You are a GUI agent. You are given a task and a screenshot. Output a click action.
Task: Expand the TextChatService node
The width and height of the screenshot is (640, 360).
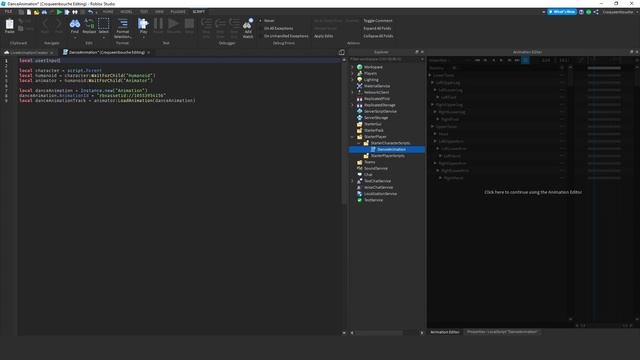coord(353,181)
